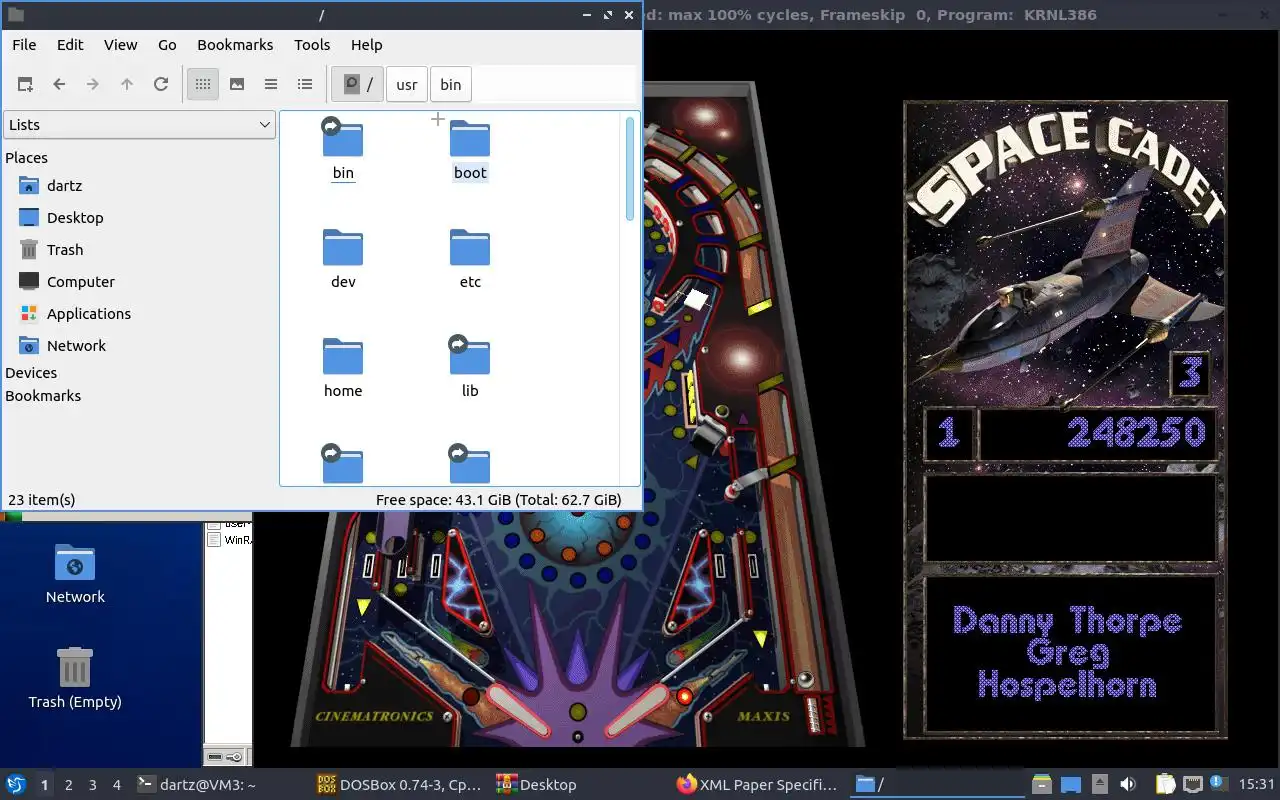Click the score 248250 in pinball
The height and width of the screenshot is (800, 1280).
click(x=1136, y=433)
